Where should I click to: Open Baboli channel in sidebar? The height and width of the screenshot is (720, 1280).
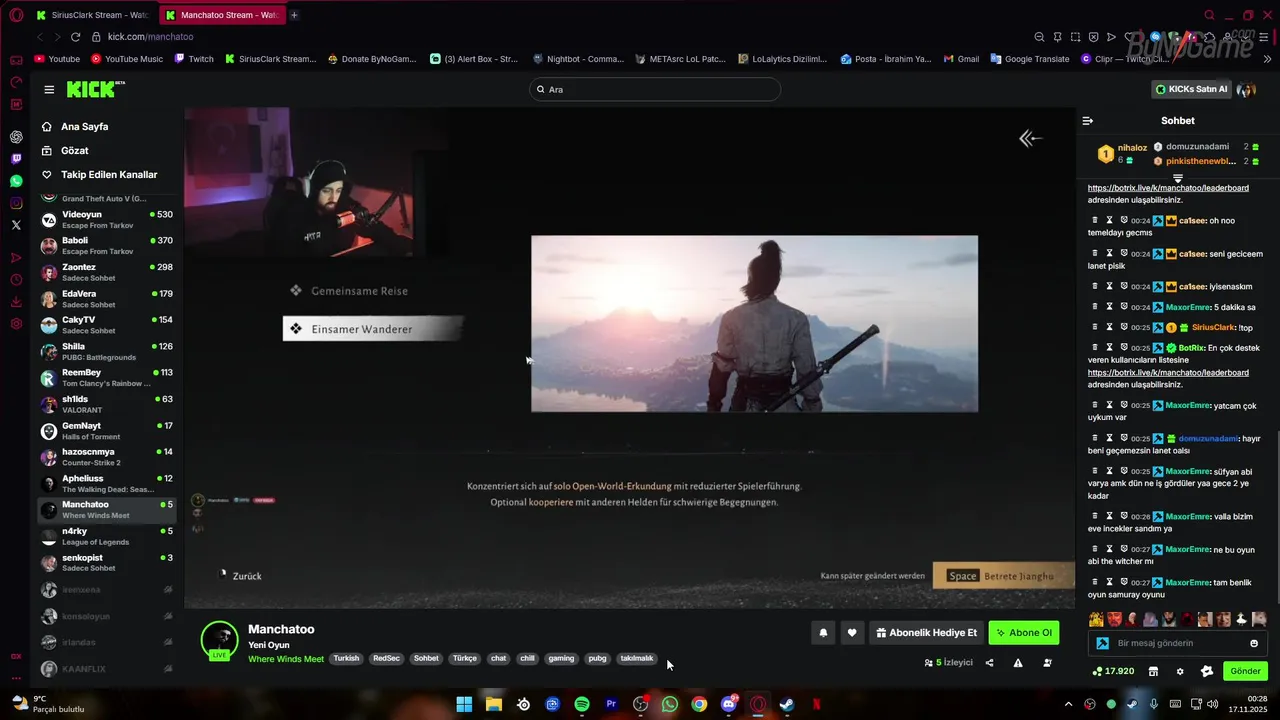tap(107, 246)
